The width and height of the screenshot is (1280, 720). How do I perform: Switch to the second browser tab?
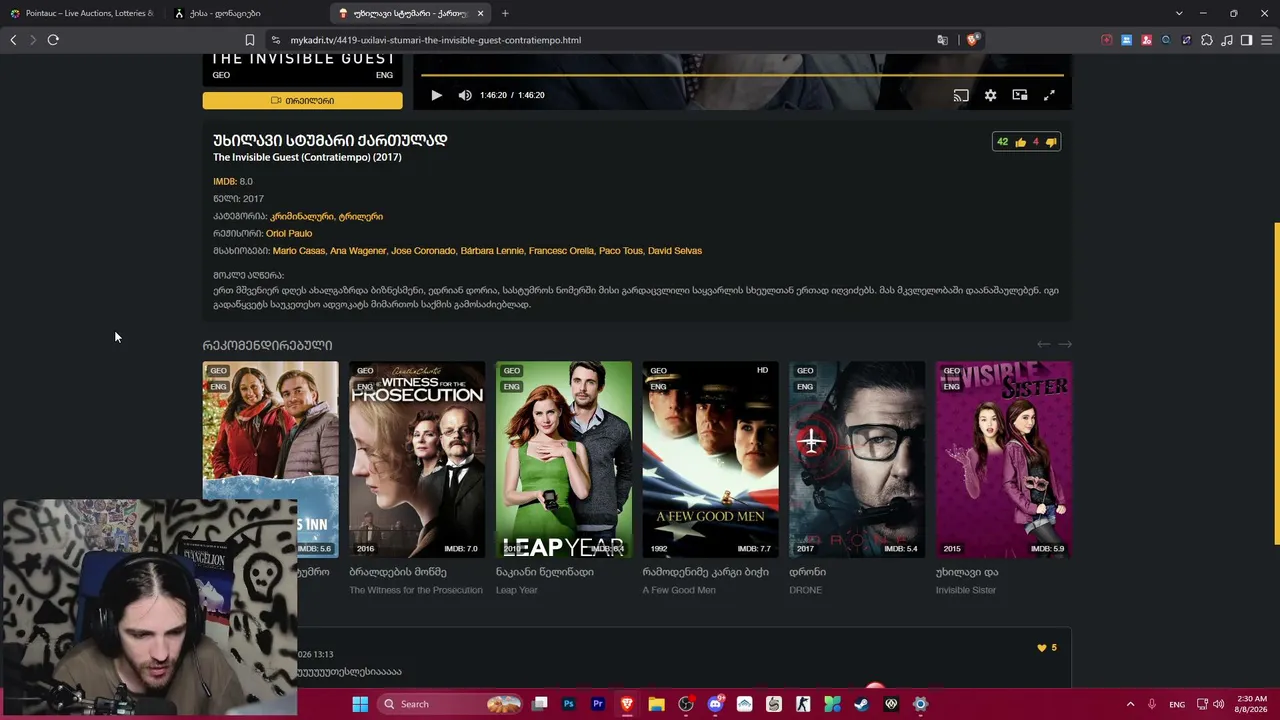tap(245, 13)
